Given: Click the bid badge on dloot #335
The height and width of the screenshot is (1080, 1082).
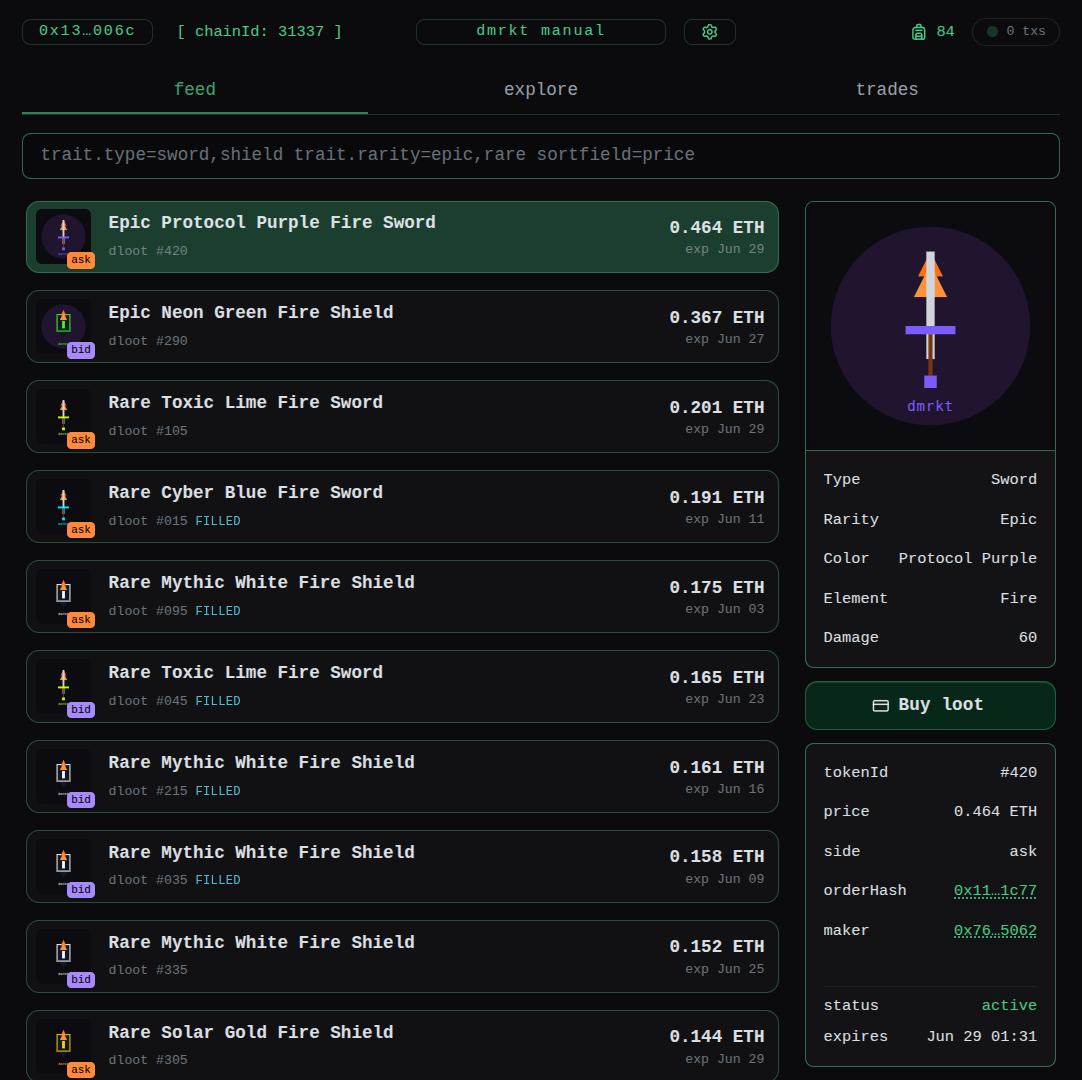Looking at the screenshot, I should tap(81, 980).
